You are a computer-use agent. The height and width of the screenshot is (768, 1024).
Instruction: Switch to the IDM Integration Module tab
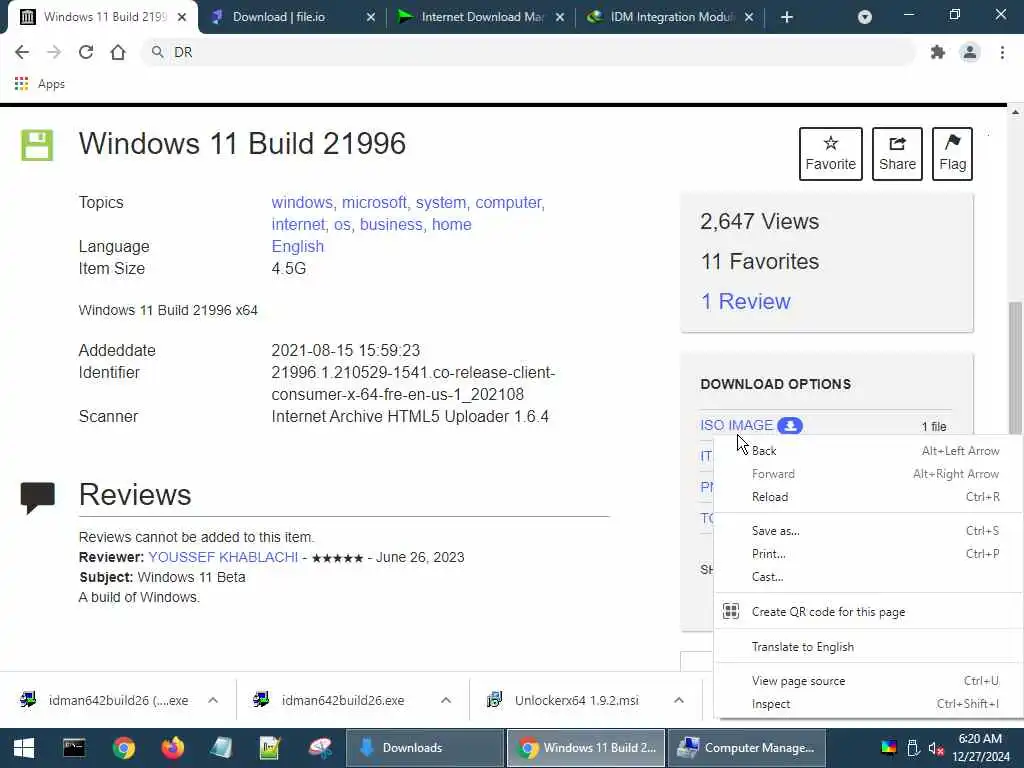(670, 17)
